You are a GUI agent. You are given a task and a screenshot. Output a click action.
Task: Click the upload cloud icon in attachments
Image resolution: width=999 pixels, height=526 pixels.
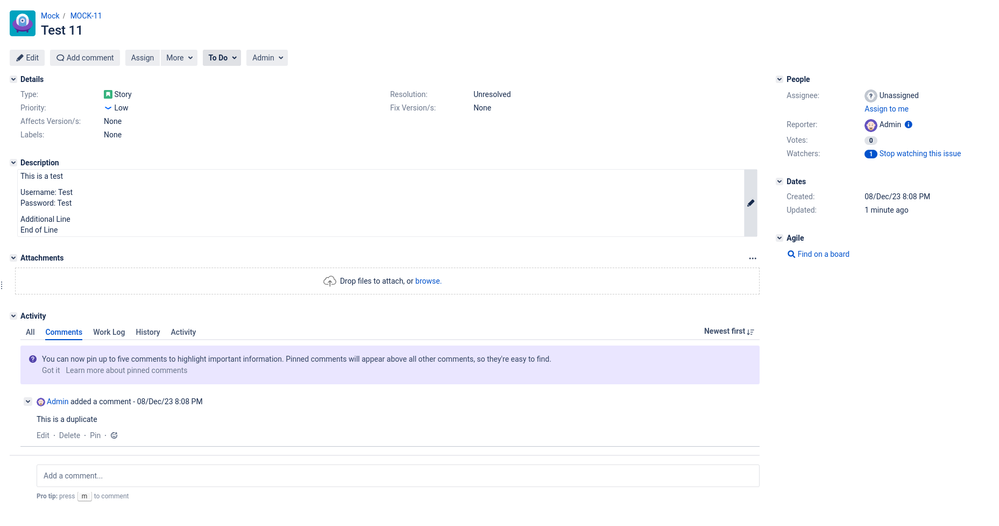tap(329, 281)
